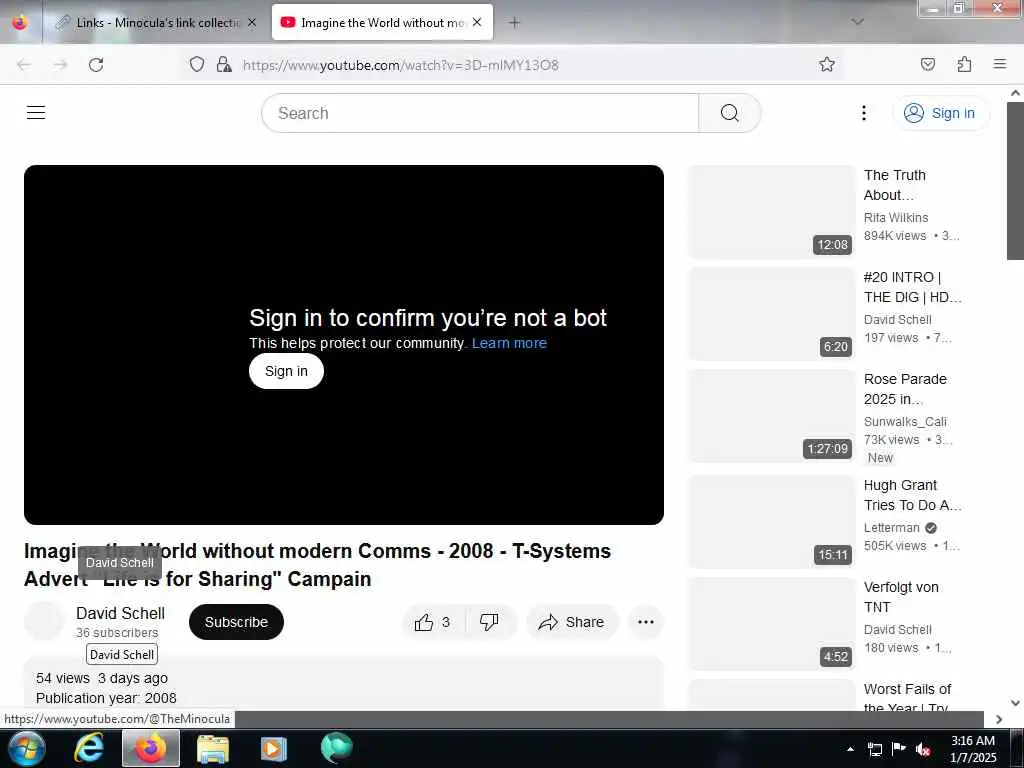The image size is (1024, 768).
Task: Click the 54 views 3 days ago text
Action: point(102,678)
